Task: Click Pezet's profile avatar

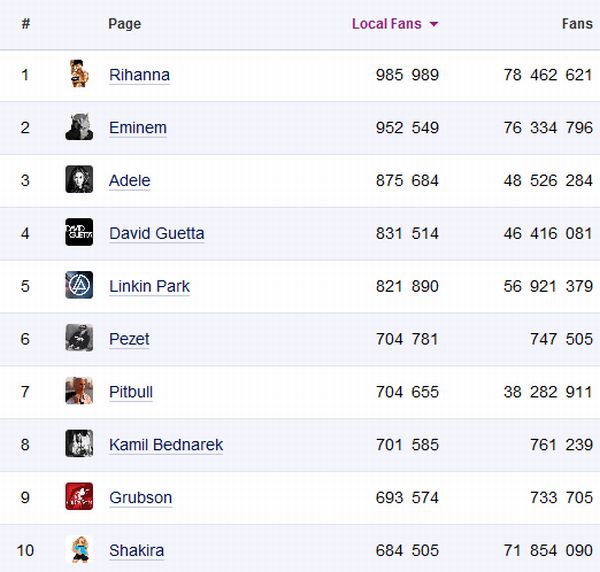Action: coord(79,339)
